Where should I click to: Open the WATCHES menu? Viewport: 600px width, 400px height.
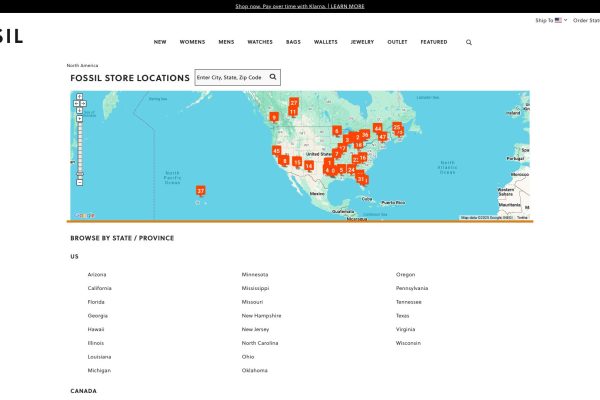[x=260, y=42]
